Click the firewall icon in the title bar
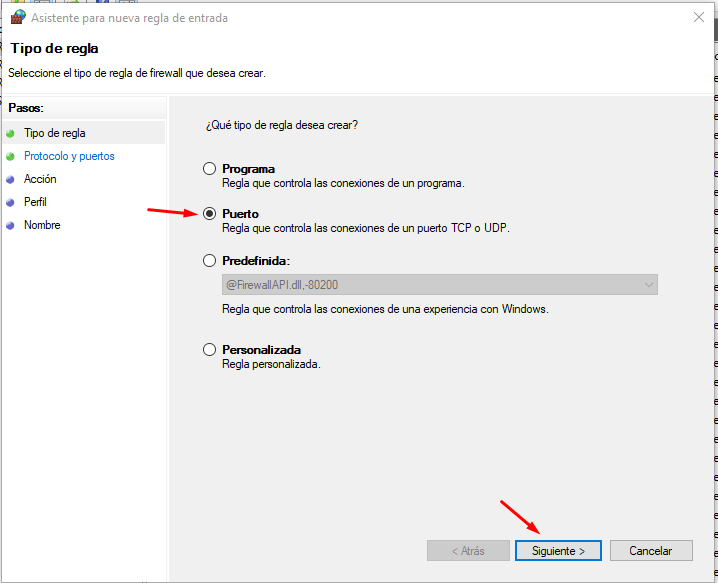This screenshot has height=583, width=718. 17,18
